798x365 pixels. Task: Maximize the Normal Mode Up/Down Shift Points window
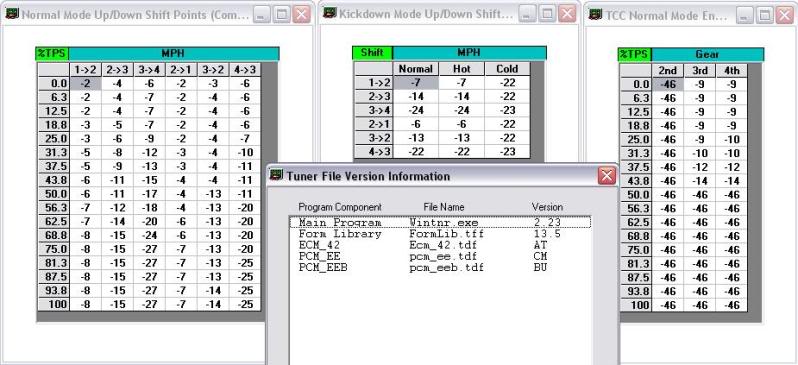[281, 14]
